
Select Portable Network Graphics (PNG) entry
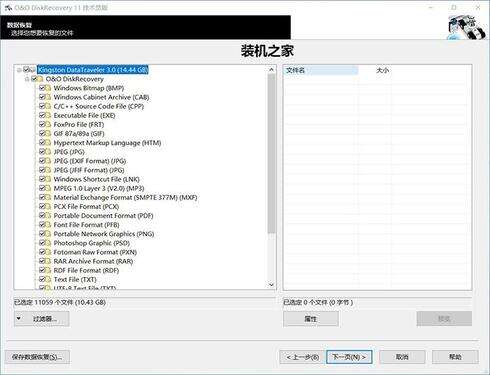coord(104,234)
